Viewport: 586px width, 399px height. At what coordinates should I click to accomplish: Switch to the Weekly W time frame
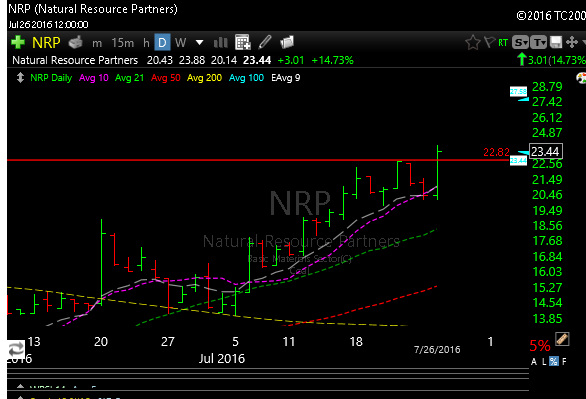tap(181, 43)
